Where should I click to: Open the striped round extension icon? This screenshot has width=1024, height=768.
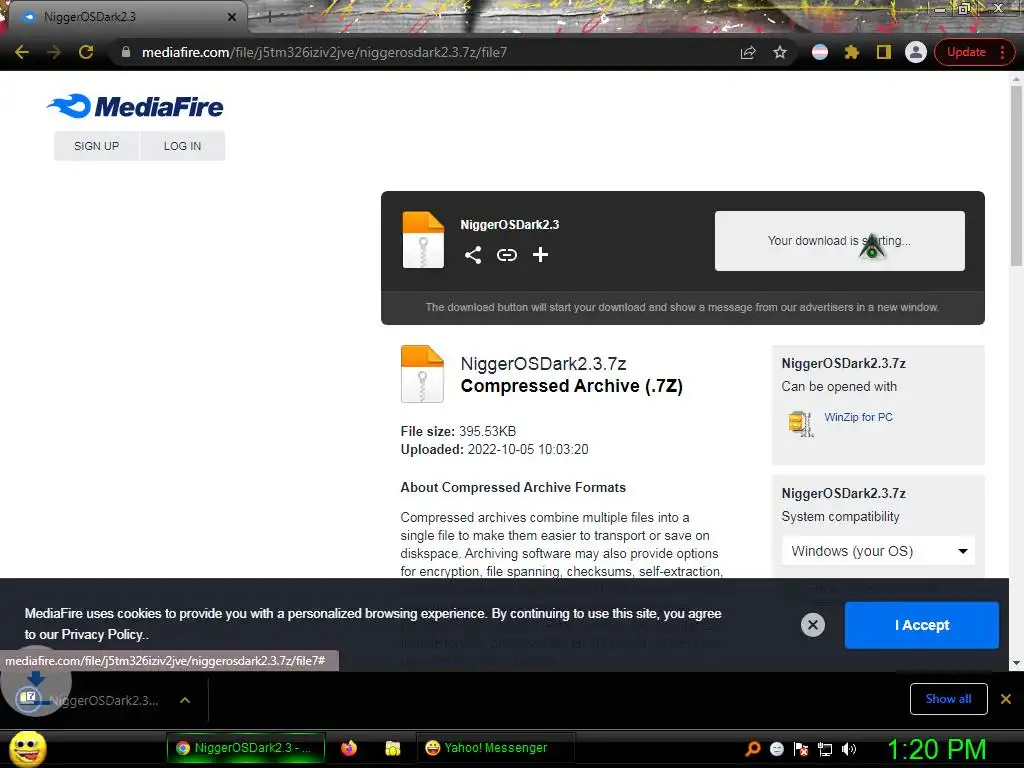[x=820, y=52]
